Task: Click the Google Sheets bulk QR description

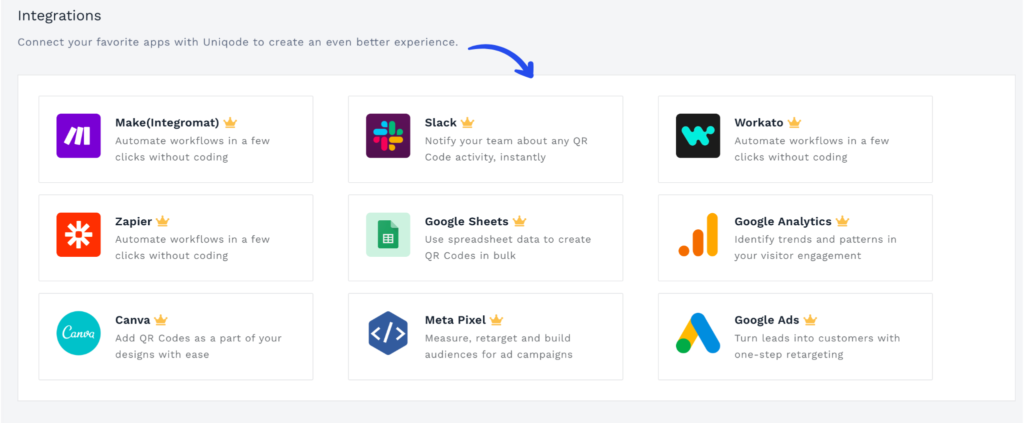Action: pos(507,247)
